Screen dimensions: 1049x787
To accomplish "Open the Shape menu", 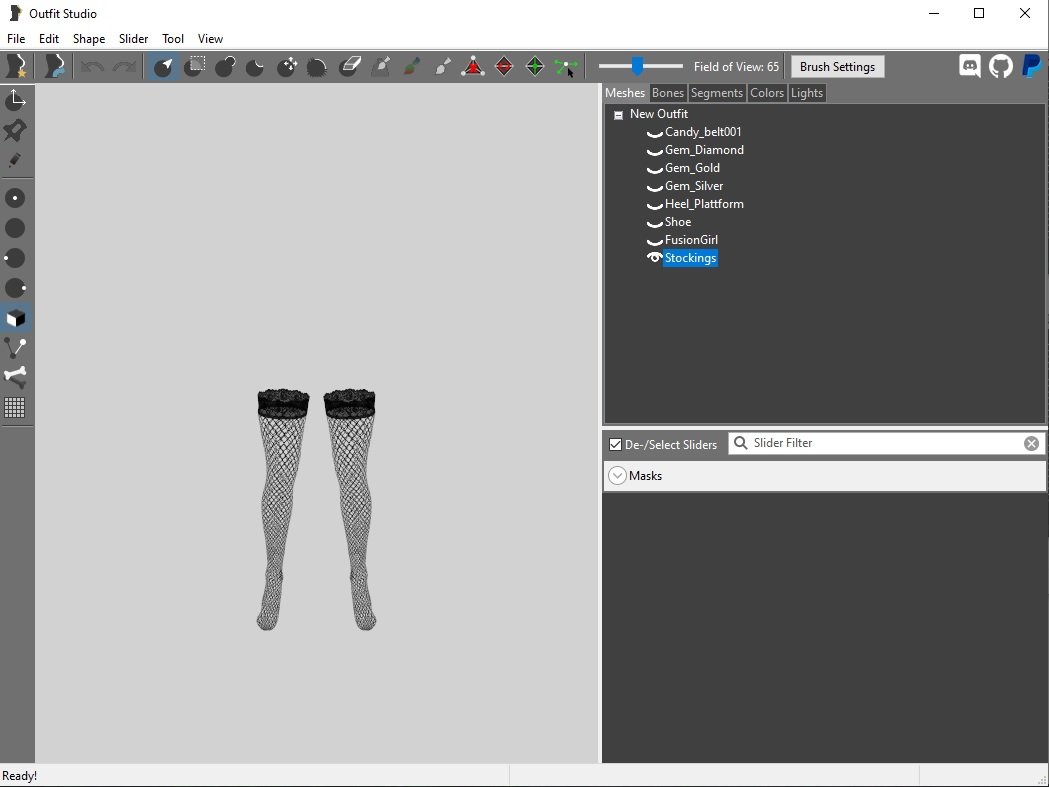I will tap(88, 39).
